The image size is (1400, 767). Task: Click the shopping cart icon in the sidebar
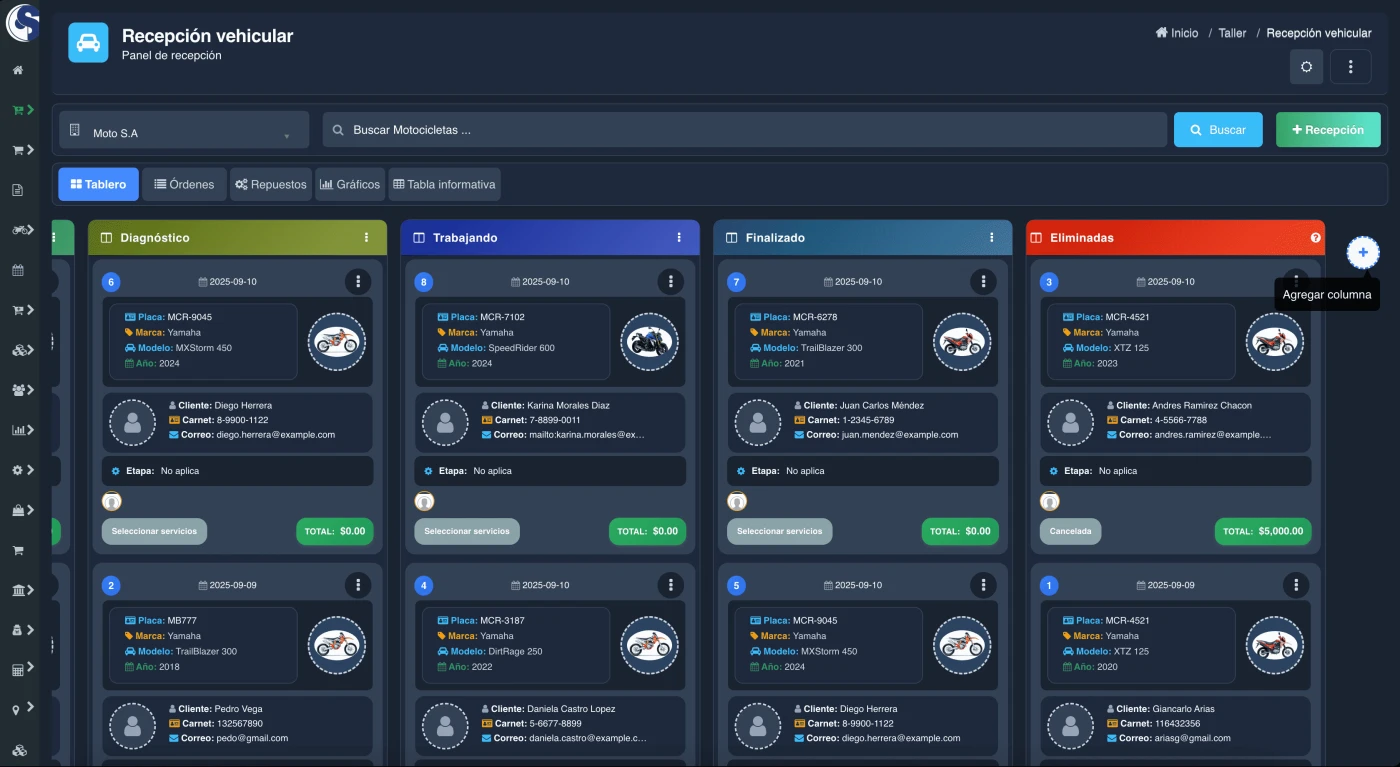pos(18,549)
